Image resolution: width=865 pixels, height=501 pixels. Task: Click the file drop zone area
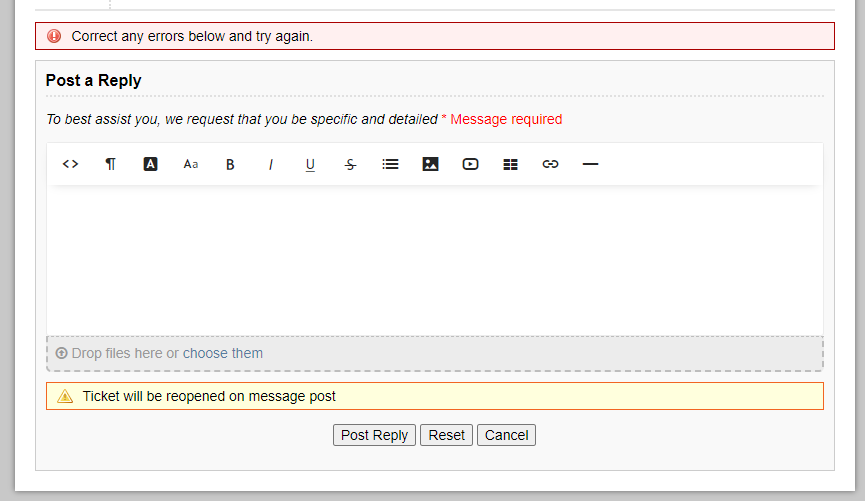tap(540, 353)
